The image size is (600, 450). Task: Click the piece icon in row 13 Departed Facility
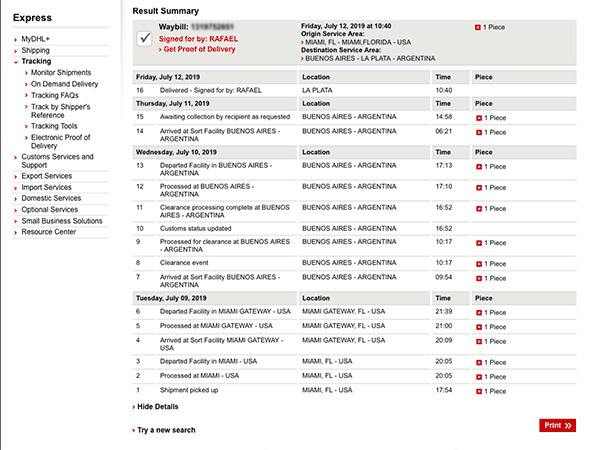coord(479,167)
